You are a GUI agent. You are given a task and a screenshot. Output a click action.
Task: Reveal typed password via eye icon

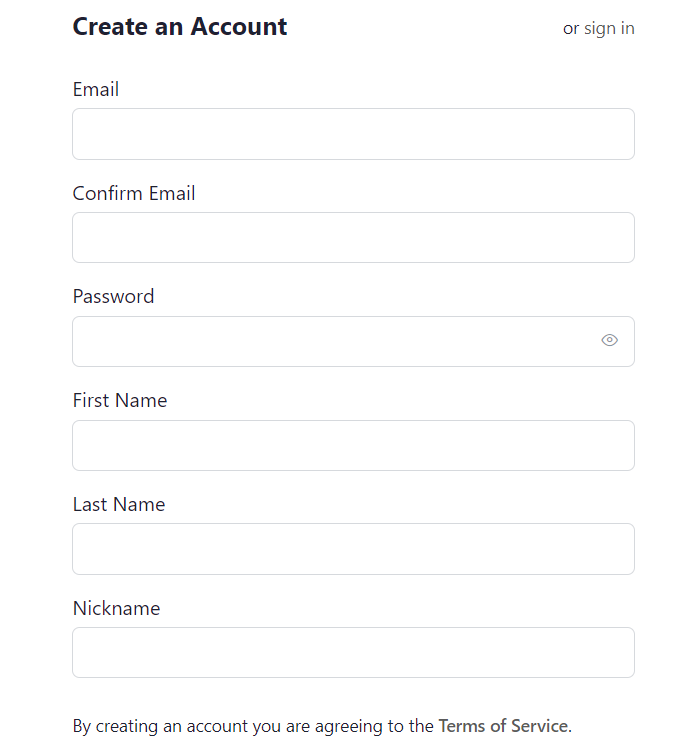pos(609,340)
